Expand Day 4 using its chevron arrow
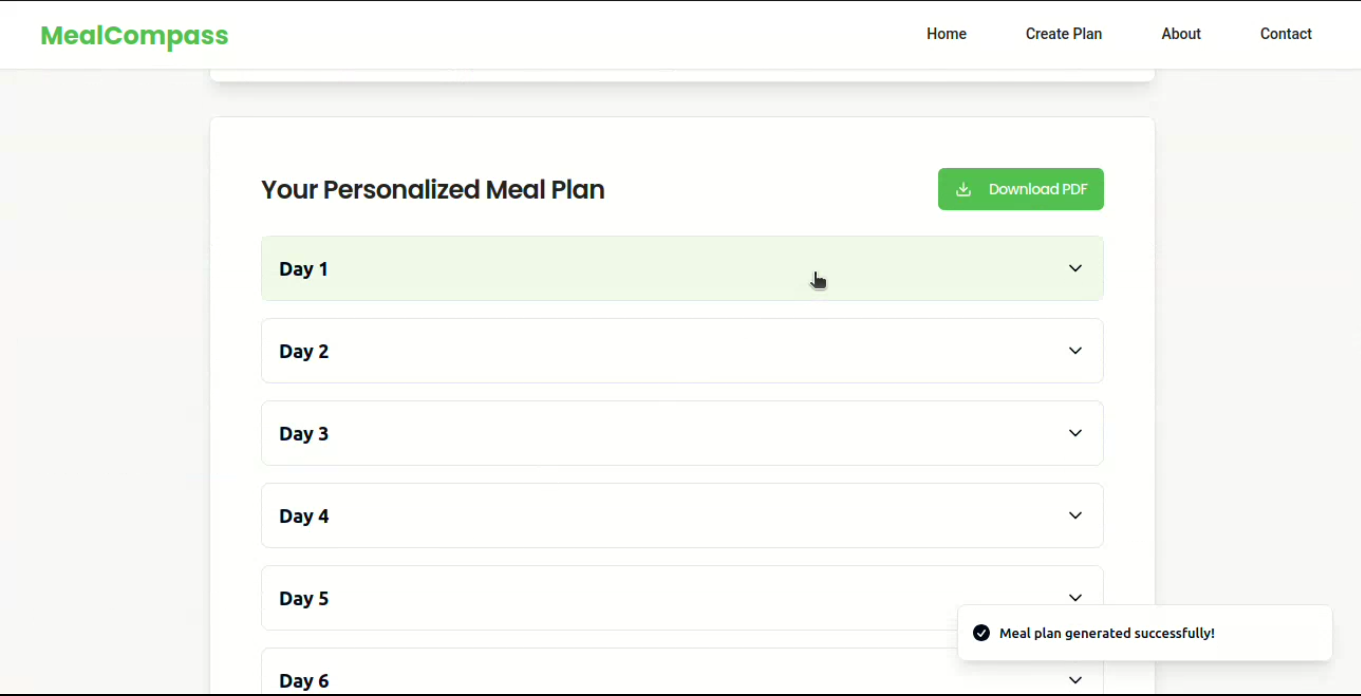Screen dimensions: 1361x696 tap(1075, 516)
